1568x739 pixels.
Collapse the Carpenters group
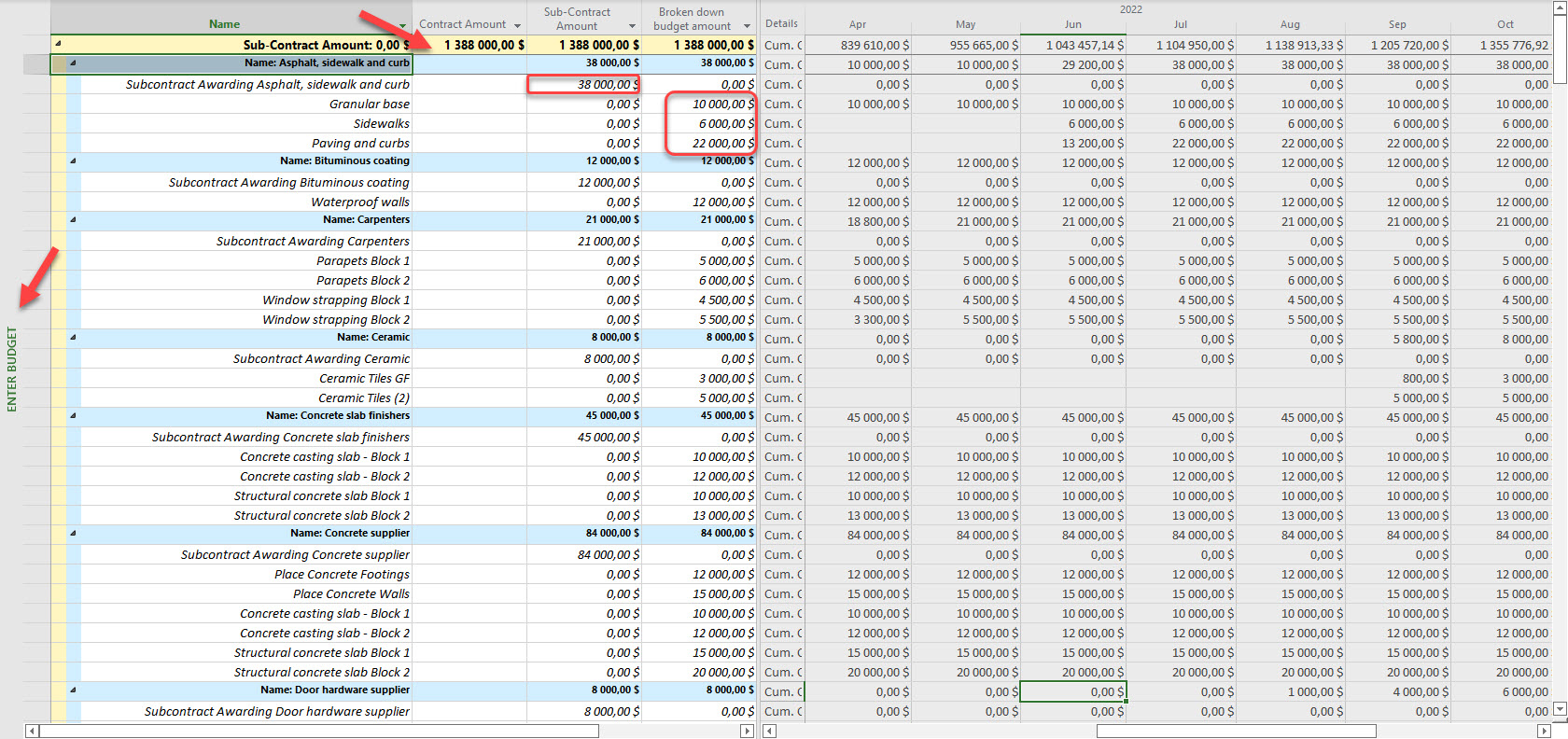tap(73, 220)
